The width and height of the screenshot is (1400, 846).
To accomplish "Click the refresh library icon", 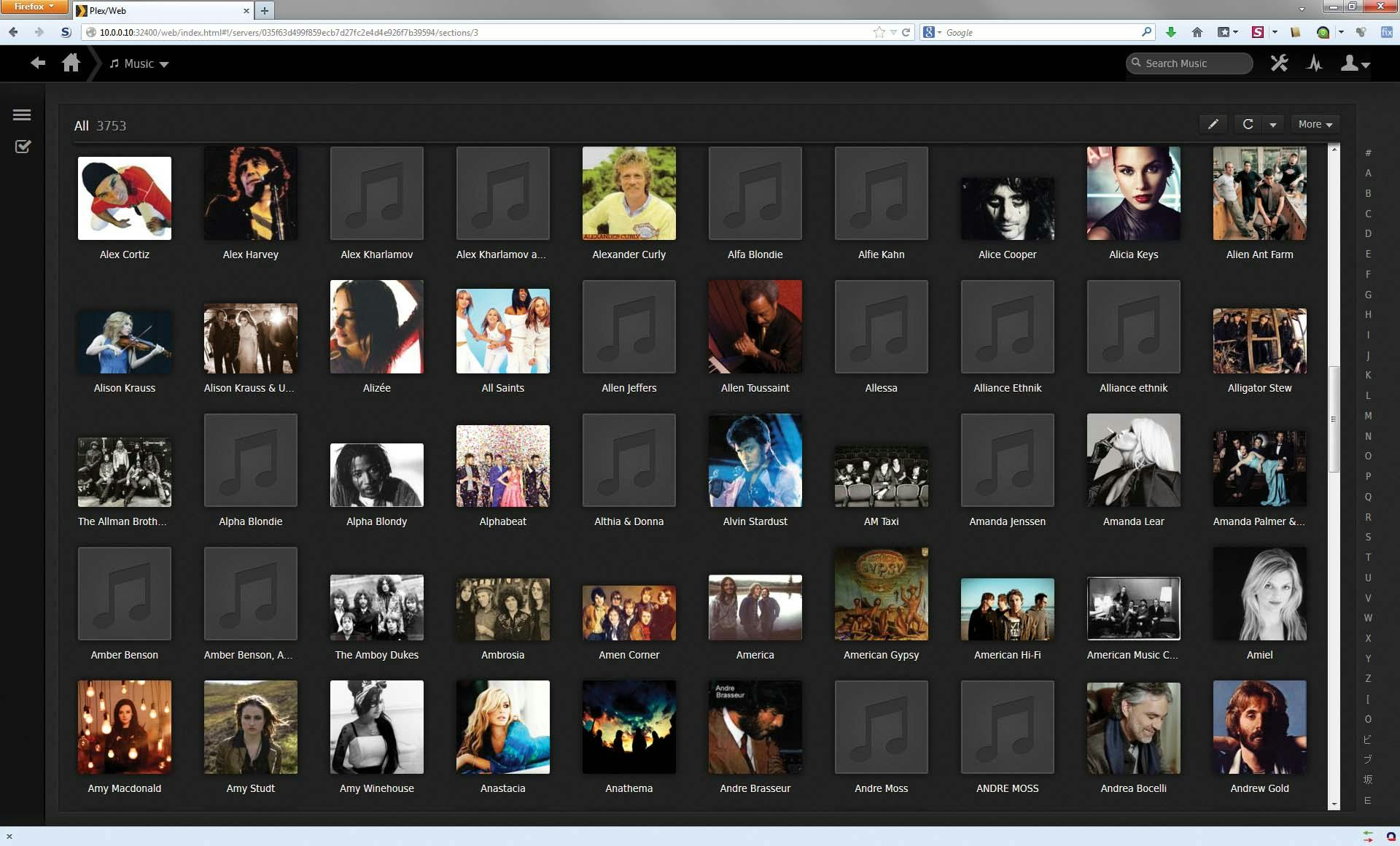I will pos(1248,124).
